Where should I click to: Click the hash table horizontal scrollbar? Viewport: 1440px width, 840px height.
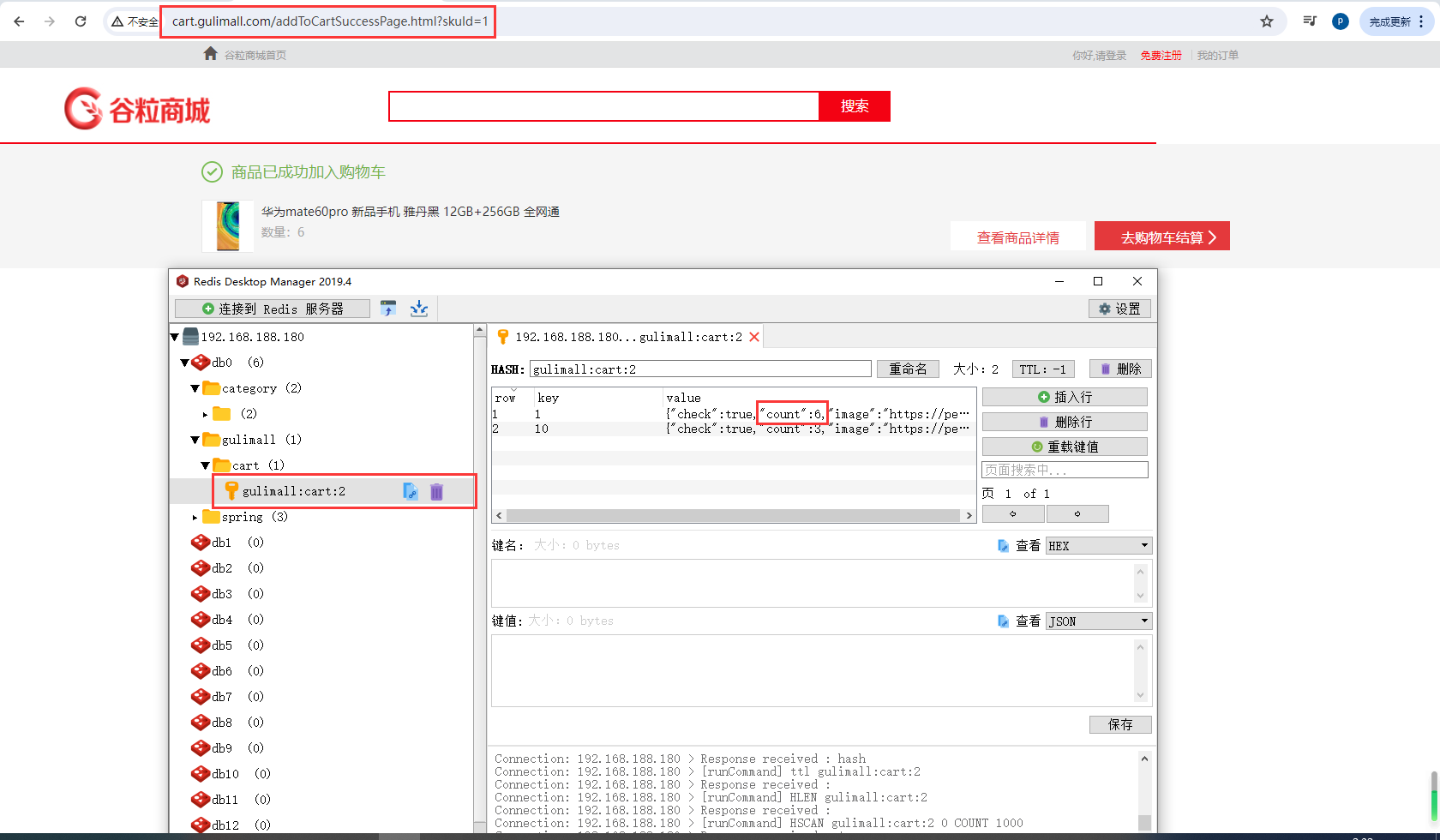click(x=734, y=515)
